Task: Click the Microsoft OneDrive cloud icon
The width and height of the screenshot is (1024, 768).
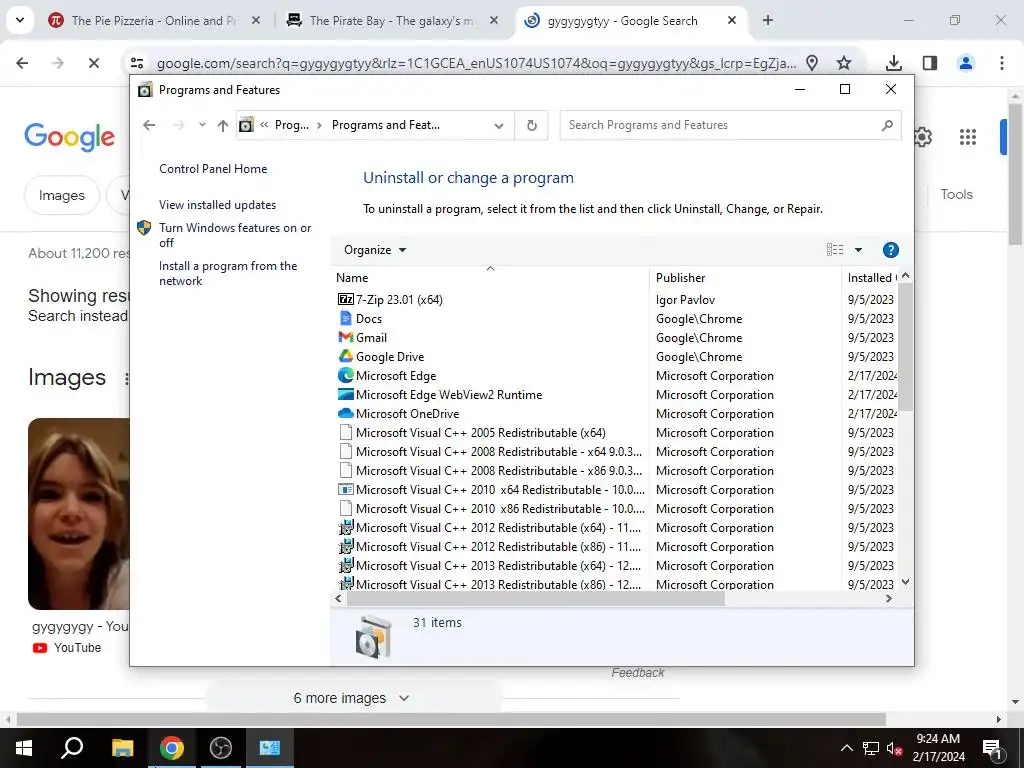Action: tap(345, 413)
